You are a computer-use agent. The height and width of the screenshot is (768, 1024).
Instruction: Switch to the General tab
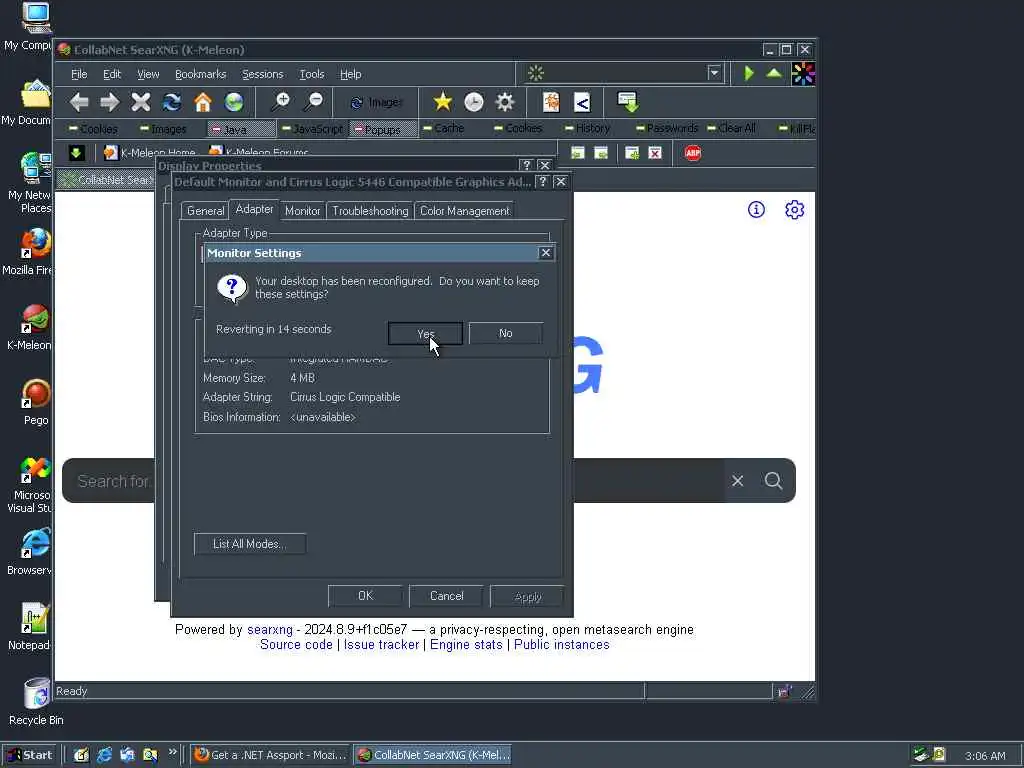205,210
